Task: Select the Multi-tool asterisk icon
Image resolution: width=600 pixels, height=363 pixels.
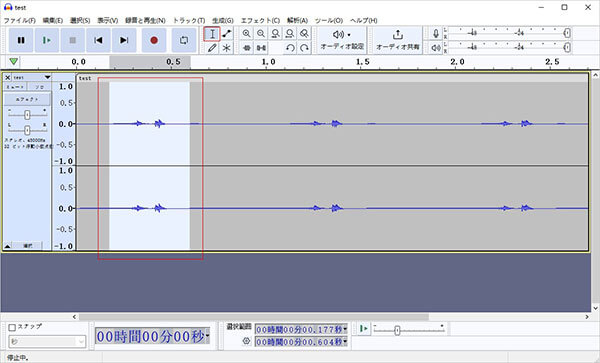Action: click(227, 48)
